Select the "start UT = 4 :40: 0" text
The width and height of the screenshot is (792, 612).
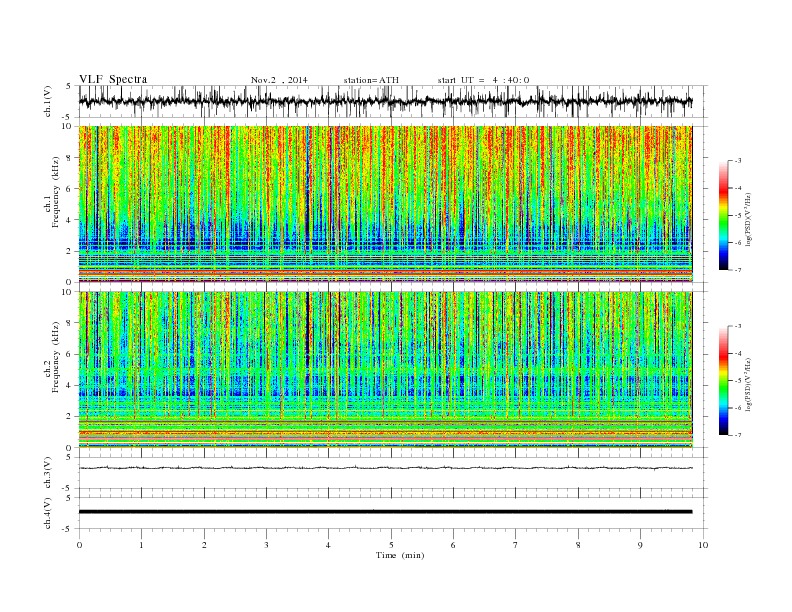tap(483, 80)
